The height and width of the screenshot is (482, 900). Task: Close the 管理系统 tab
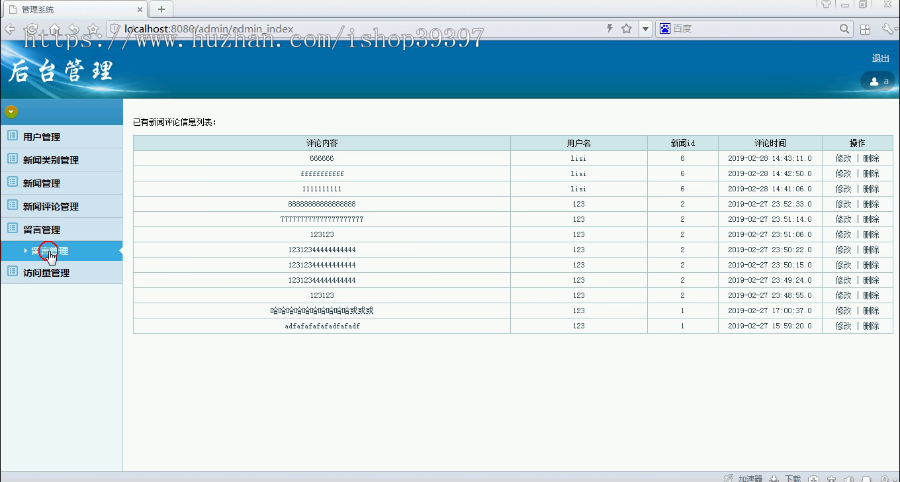[x=140, y=10]
